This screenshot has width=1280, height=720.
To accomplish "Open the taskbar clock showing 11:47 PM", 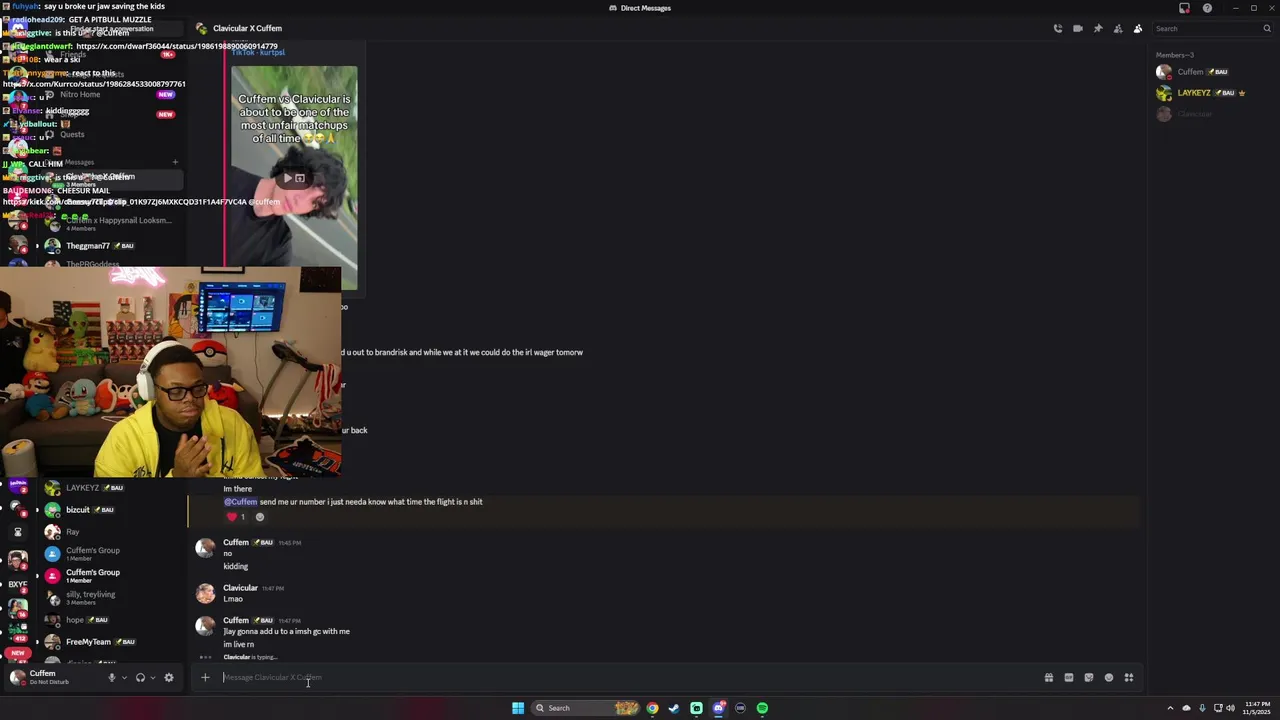I will [1257, 708].
